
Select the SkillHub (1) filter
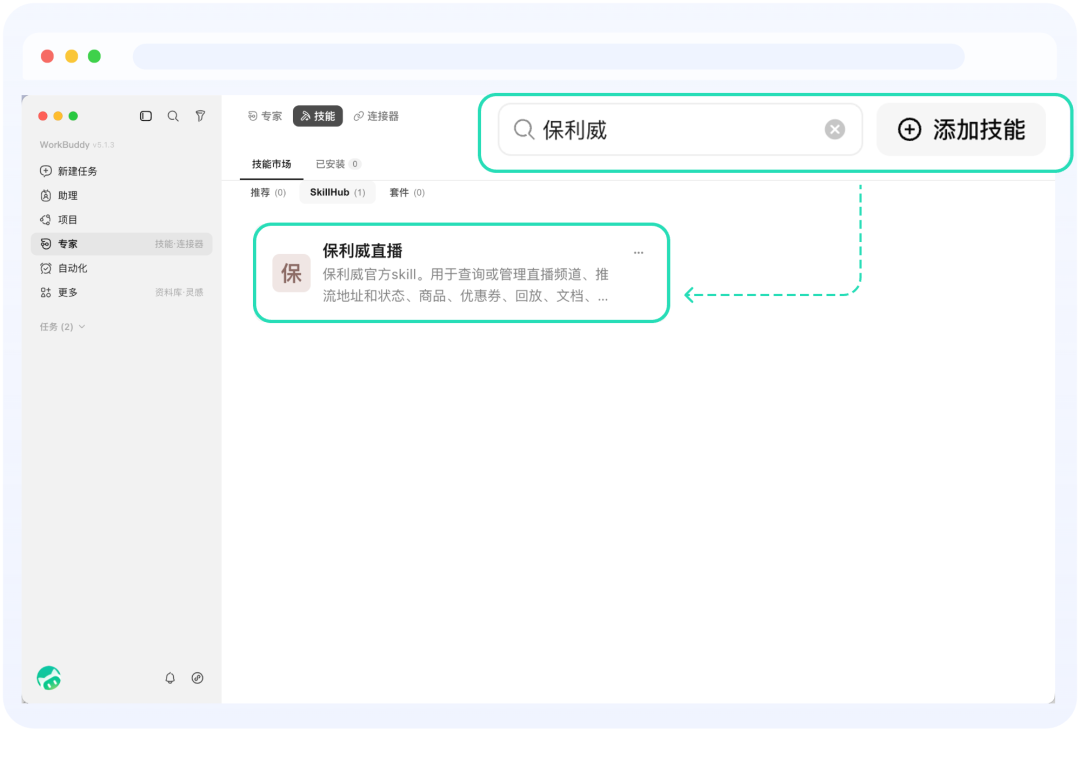pyautogui.click(x=338, y=193)
